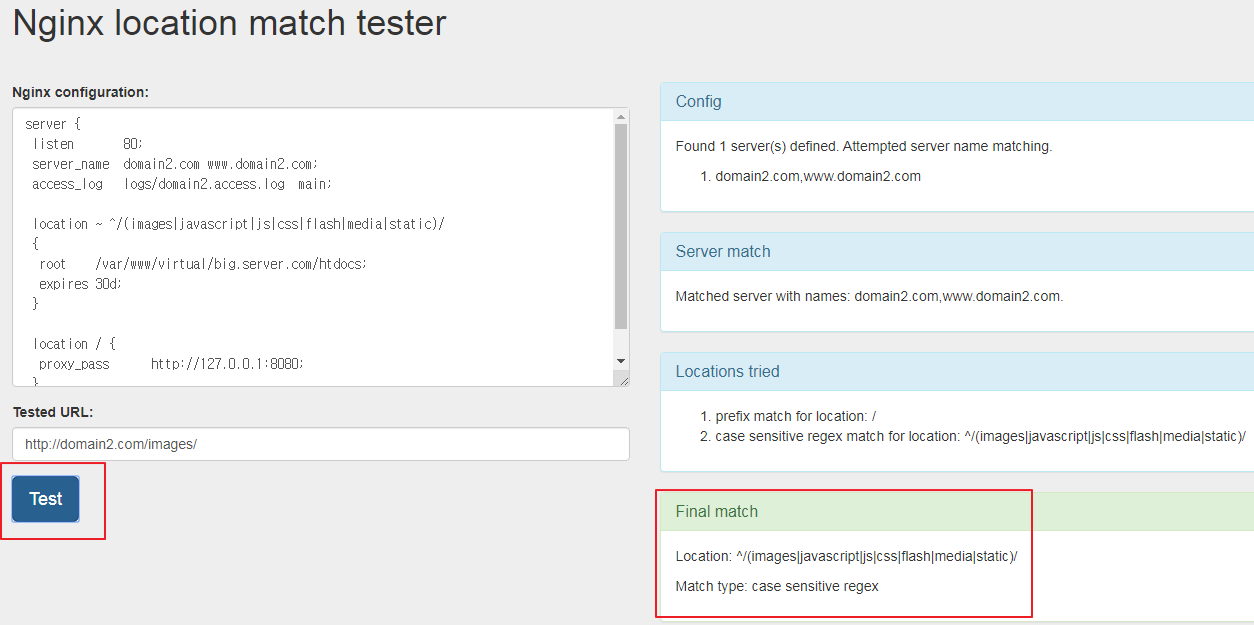Click the Match type result text
1254x625 pixels.
[x=777, y=586]
